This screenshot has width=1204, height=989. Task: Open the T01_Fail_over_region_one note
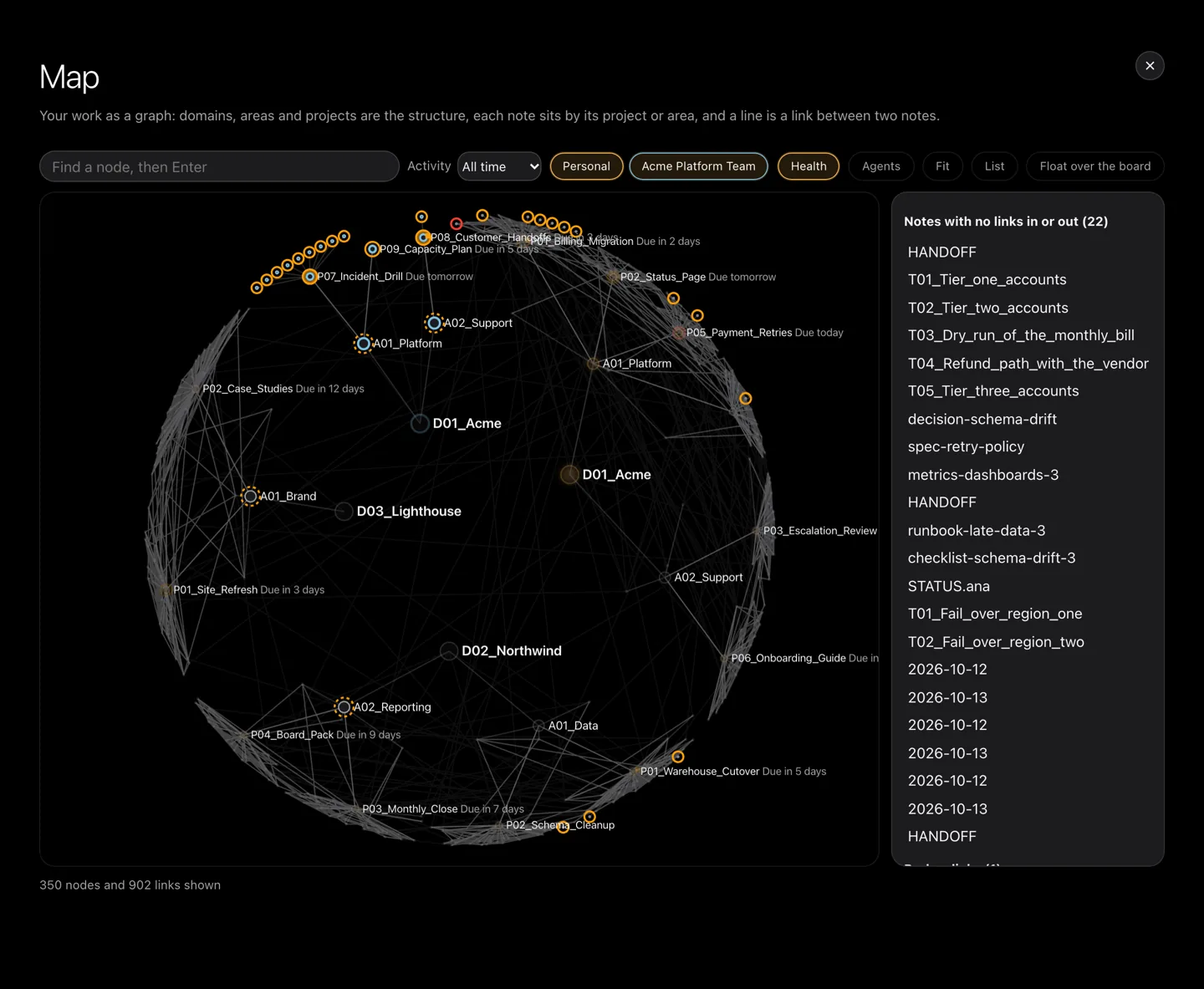(994, 614)
